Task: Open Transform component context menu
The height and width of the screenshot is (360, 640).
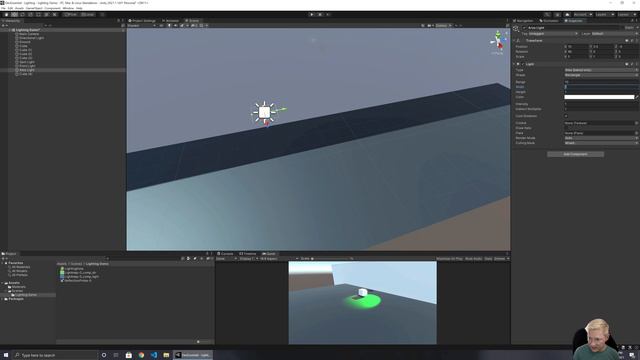Action: coord(637,40)
